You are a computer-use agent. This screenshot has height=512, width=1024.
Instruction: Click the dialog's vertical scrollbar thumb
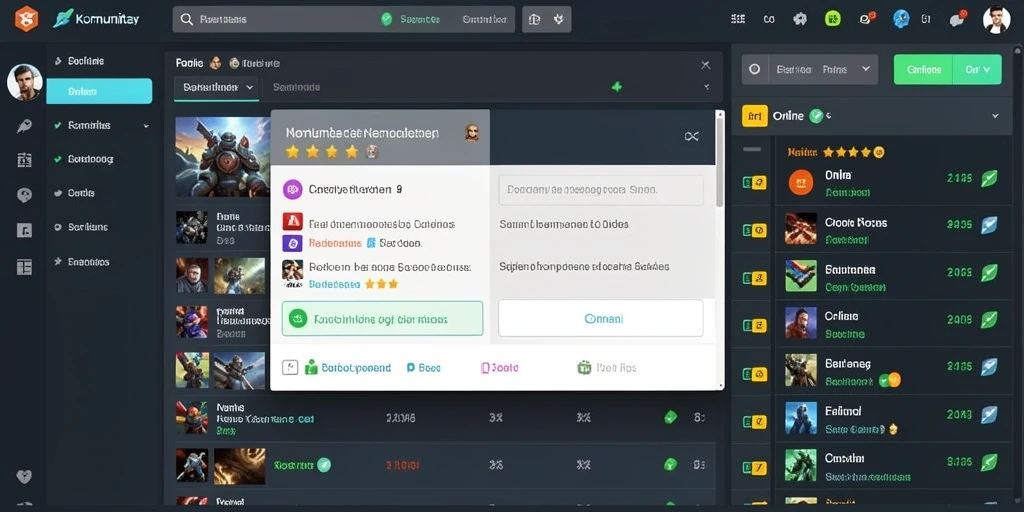click(x=720, y=160)
